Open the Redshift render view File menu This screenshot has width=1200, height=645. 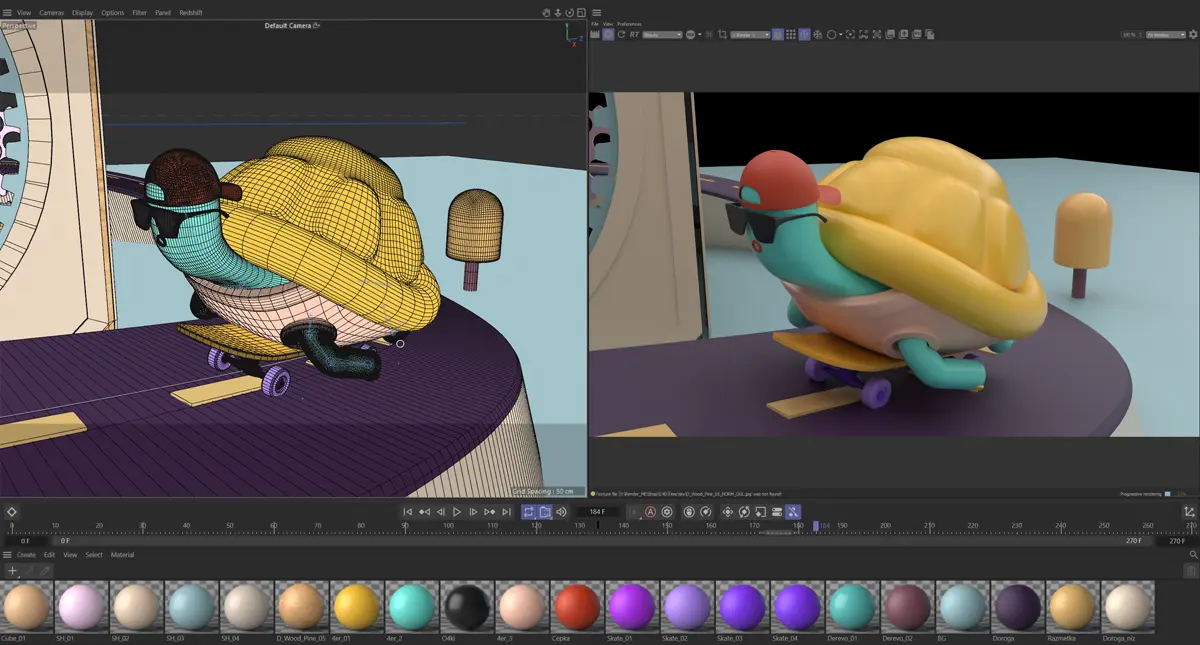(x=595, y=24)
